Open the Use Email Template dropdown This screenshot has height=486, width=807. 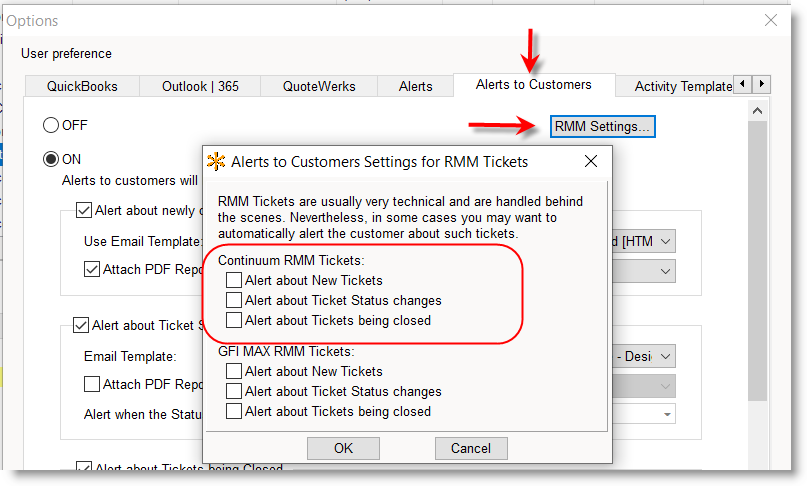click(x=666, y=241)
